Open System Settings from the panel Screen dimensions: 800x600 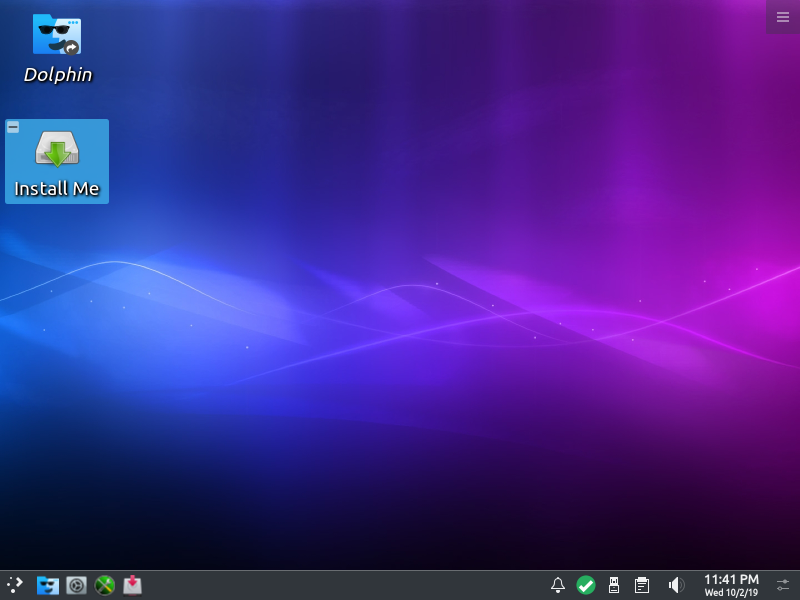tap(77, 585)
